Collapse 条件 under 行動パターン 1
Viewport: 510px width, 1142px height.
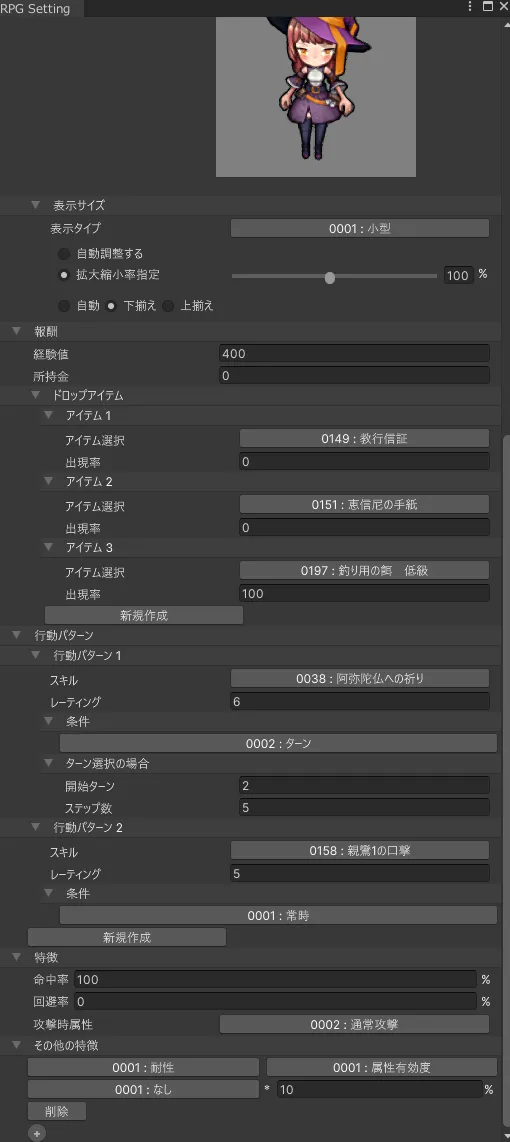point(49,721)
